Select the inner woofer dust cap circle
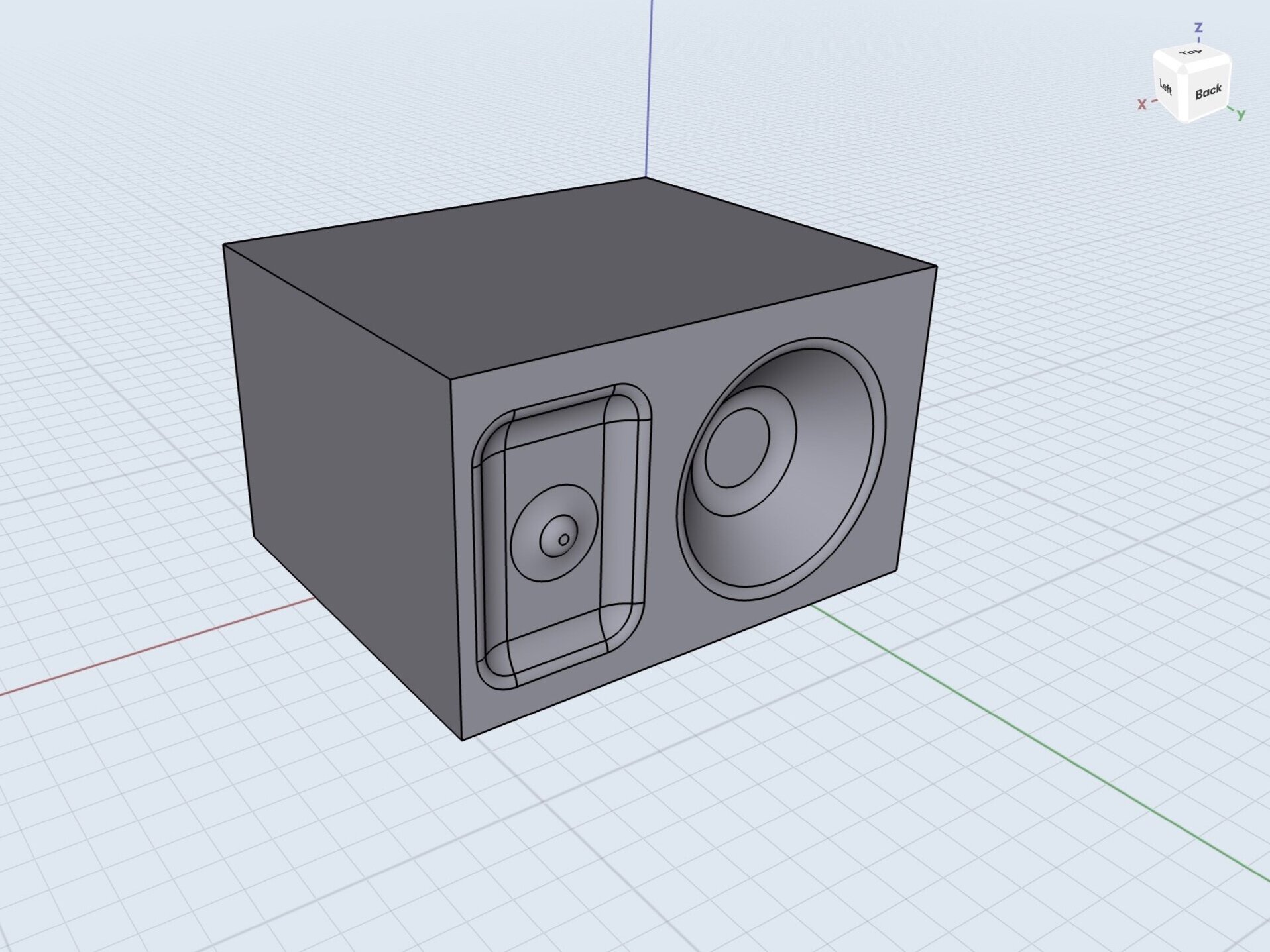This screenshot has width=1270, height=952. coord(737,448)
